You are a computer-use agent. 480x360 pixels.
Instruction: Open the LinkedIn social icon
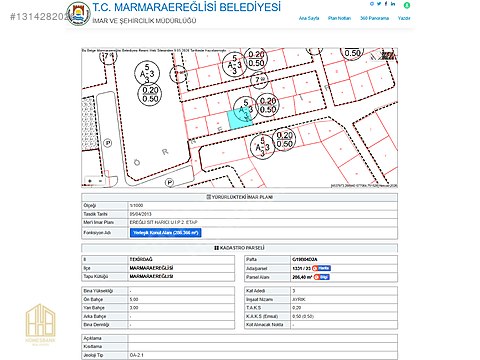pyautogui.click(x=393, y=4)
